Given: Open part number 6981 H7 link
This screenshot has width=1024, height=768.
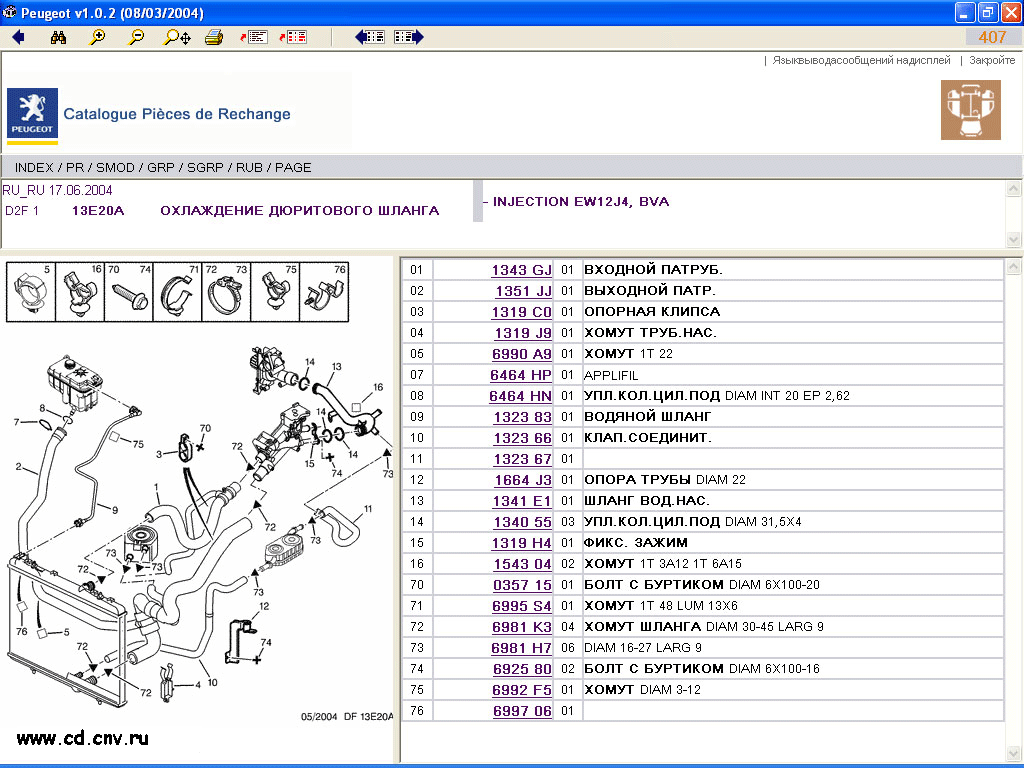Looking at the screenshot, I should pyautogui.click(x=521, y=648).
